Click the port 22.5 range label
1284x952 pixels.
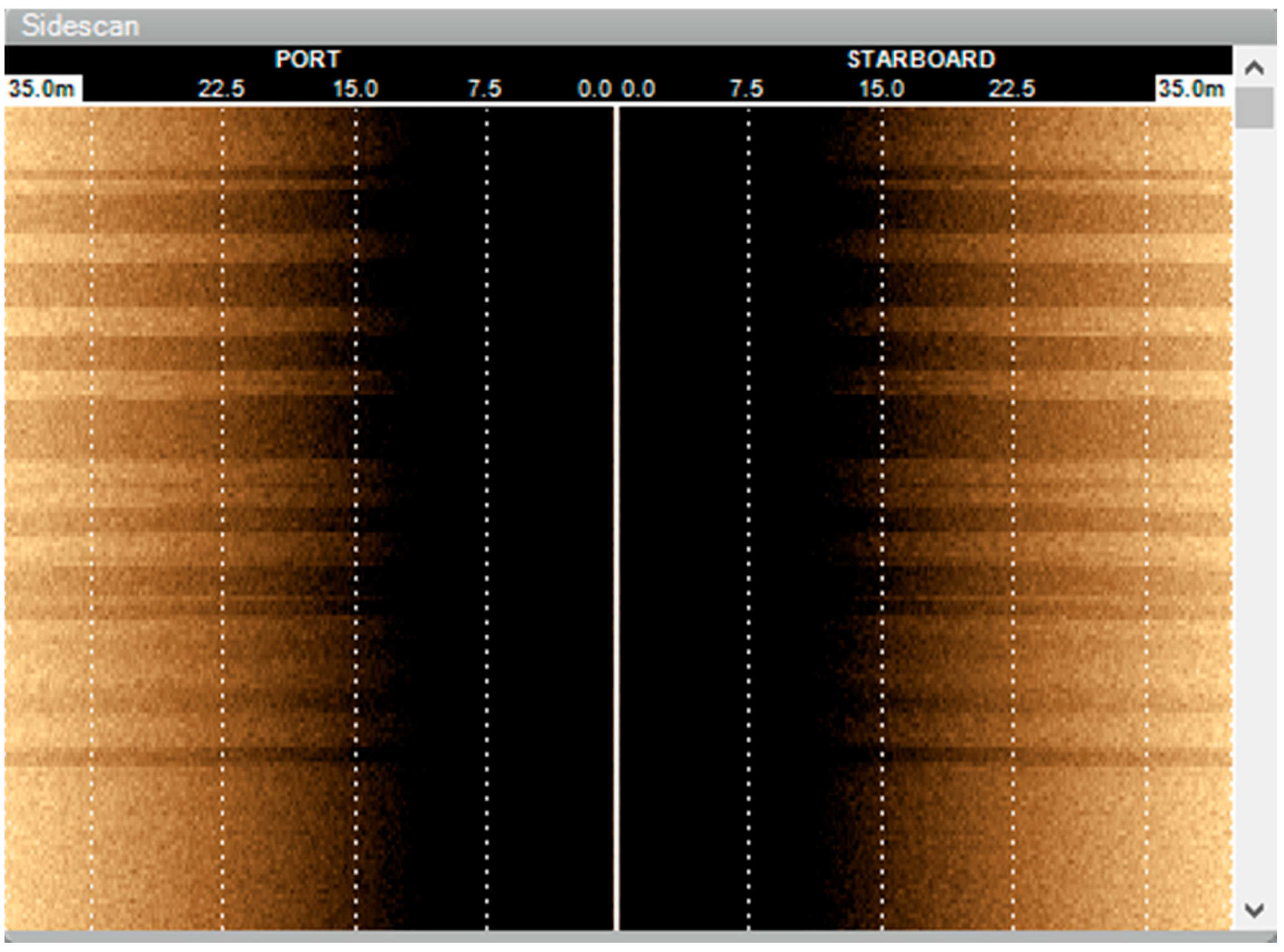click(x=221, y=89)
